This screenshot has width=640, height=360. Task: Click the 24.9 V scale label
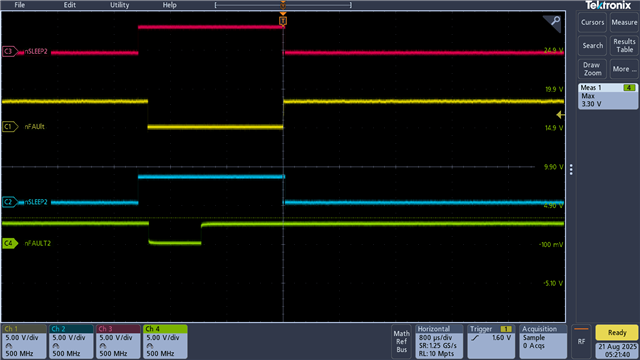click(x=553, y=50)
